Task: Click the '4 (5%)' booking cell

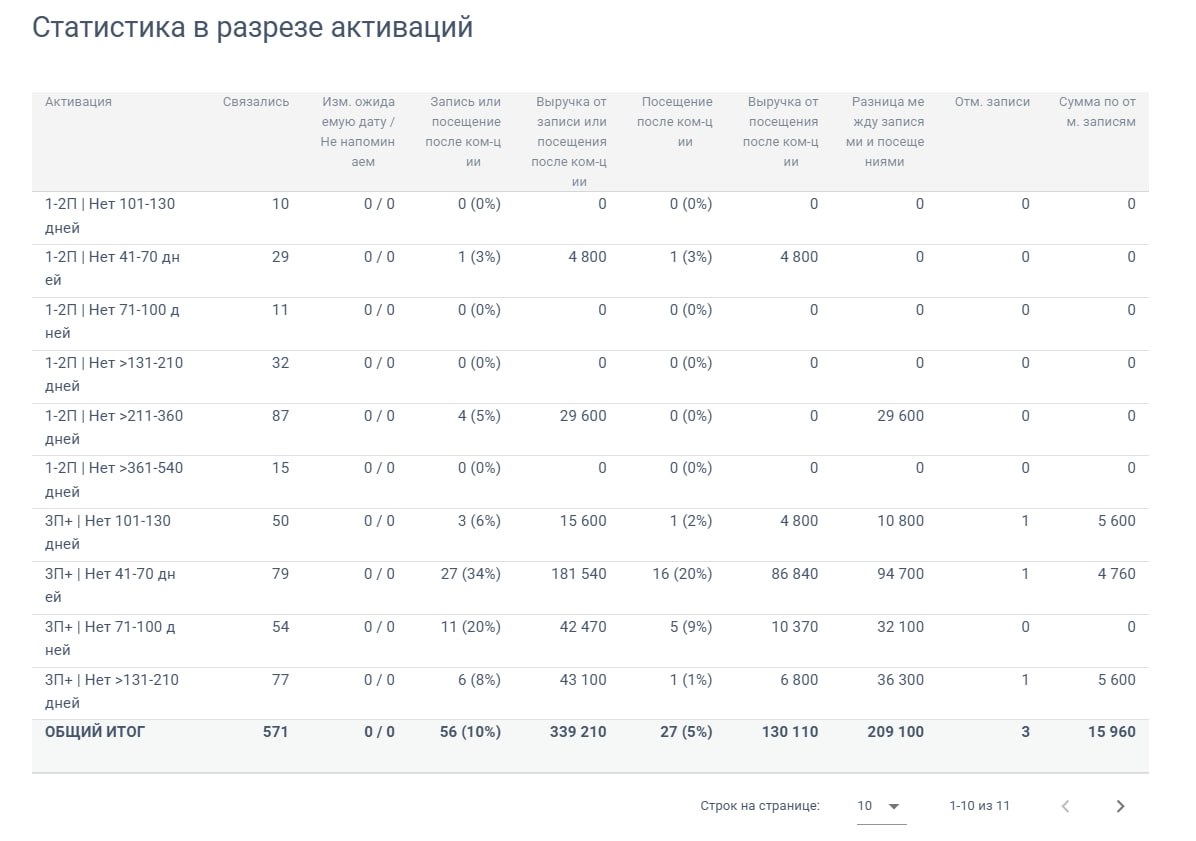Action: (x=479, y=416)
